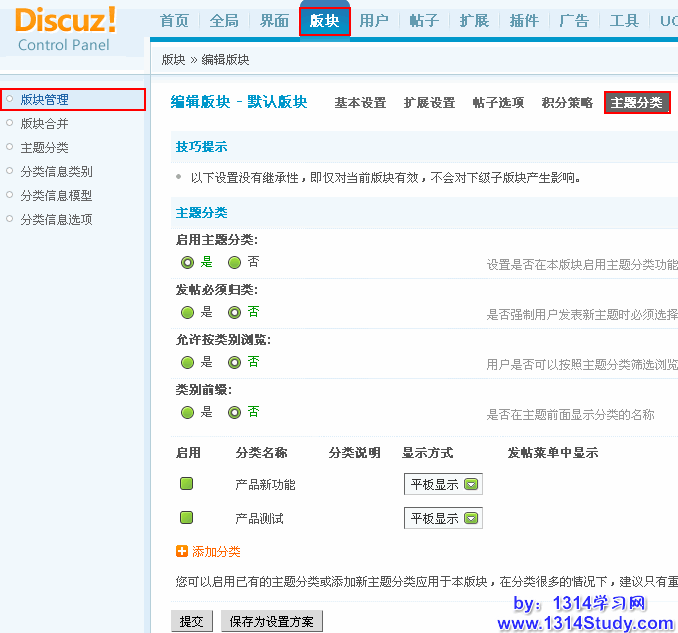
Task: Open the 帖子 top menu
Action: (424, 21)
